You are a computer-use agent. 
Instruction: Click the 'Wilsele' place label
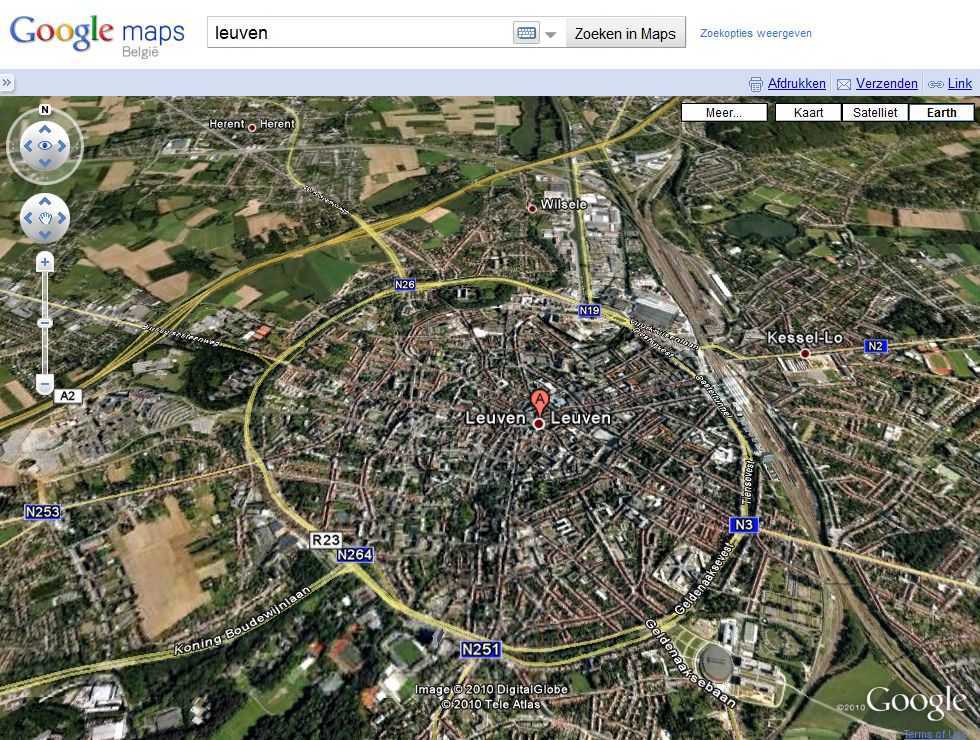click(564, 204)
